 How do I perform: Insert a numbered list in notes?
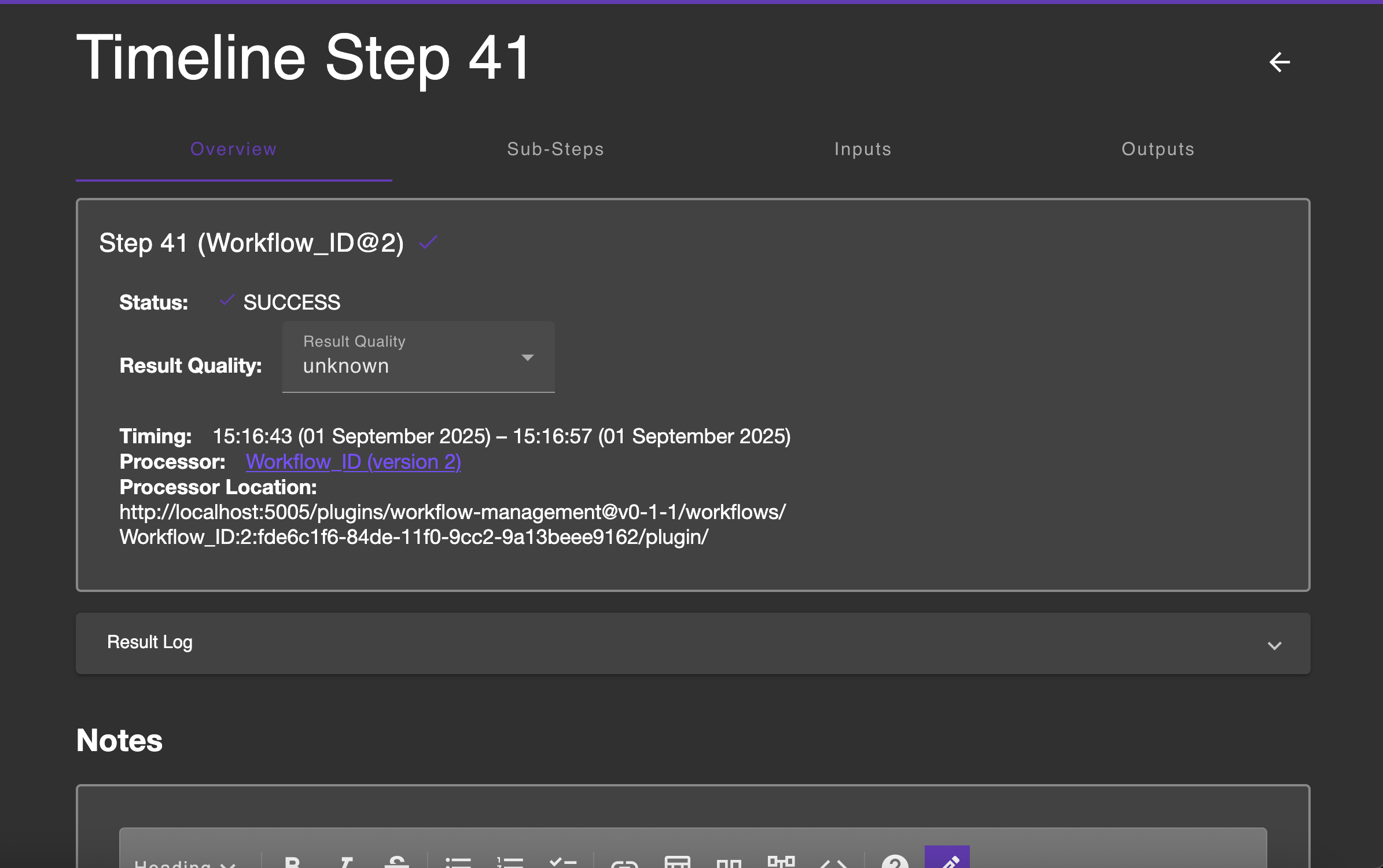click(510, 862)
